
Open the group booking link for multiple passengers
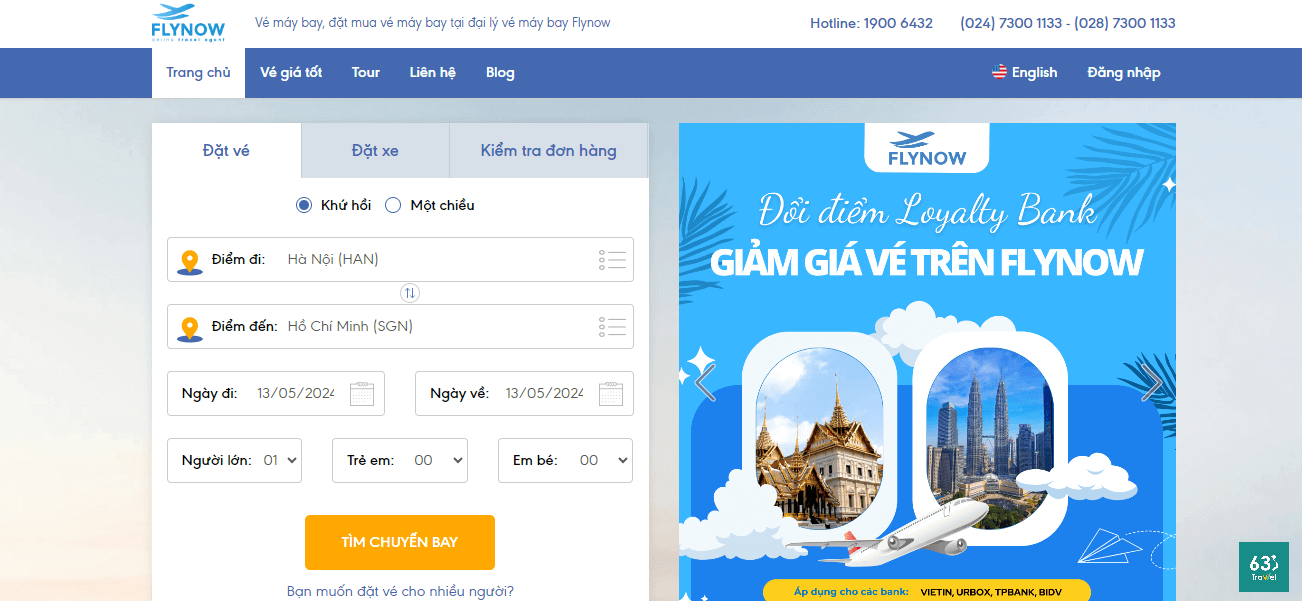pyautogui.click(x=399, y=591)
